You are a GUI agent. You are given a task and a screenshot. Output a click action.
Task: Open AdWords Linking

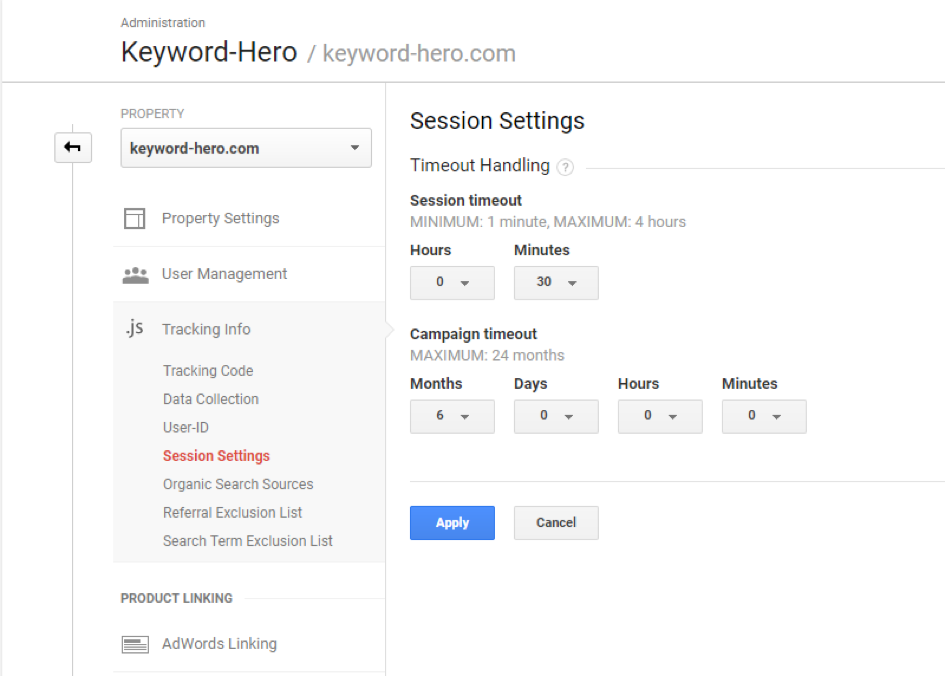click(219, 644)
